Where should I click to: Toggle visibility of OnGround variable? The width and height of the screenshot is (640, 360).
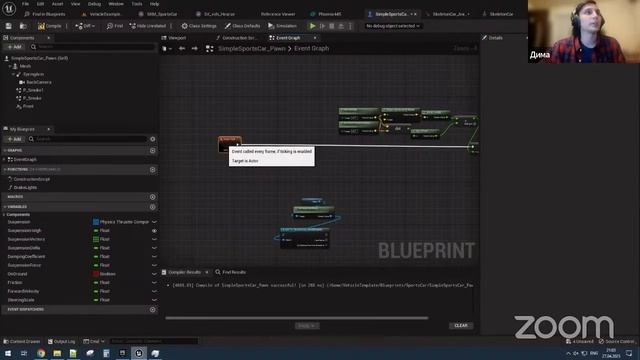coord(154,274)
